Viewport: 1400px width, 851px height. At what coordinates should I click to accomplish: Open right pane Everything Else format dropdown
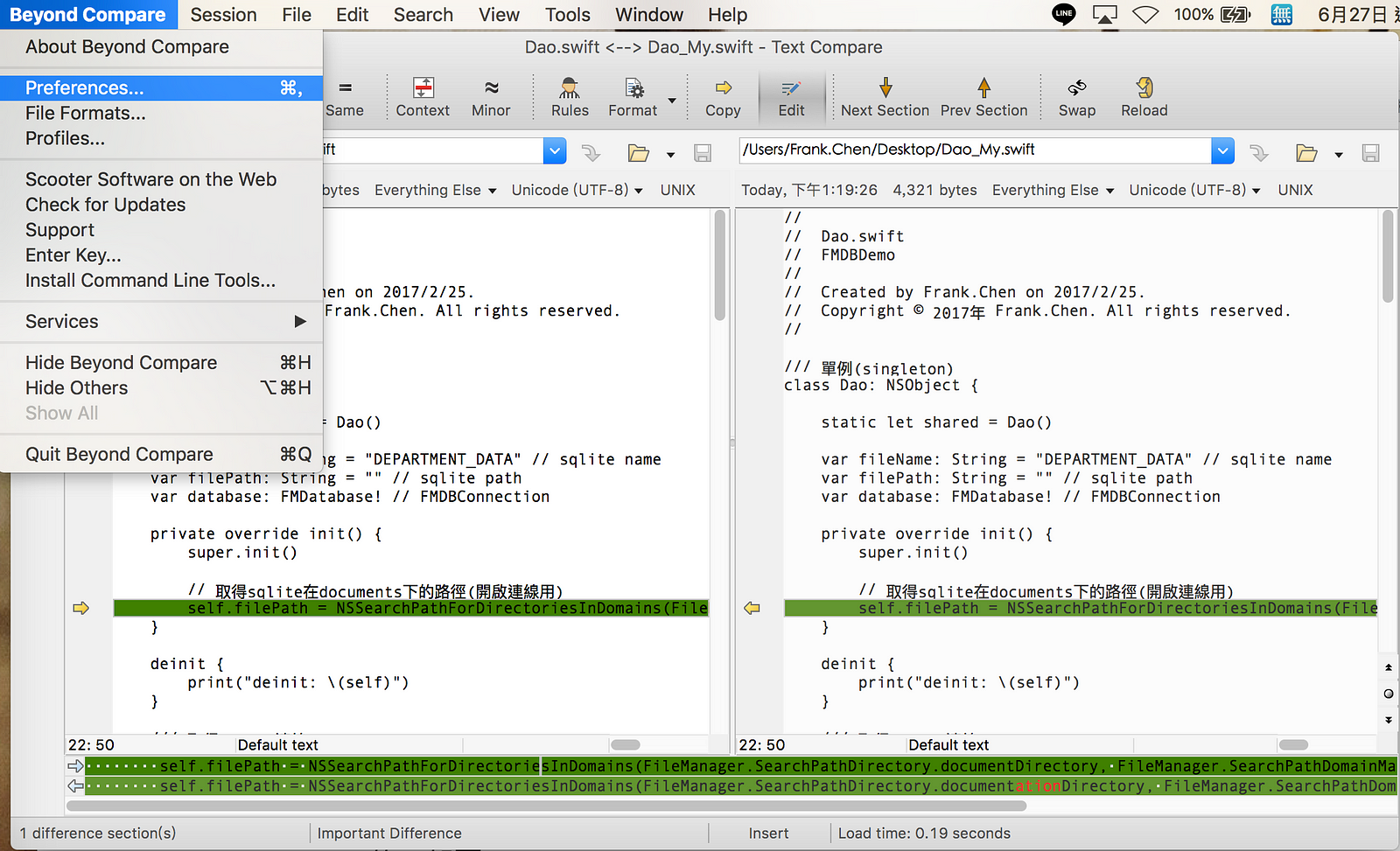tap(1053, 190)
